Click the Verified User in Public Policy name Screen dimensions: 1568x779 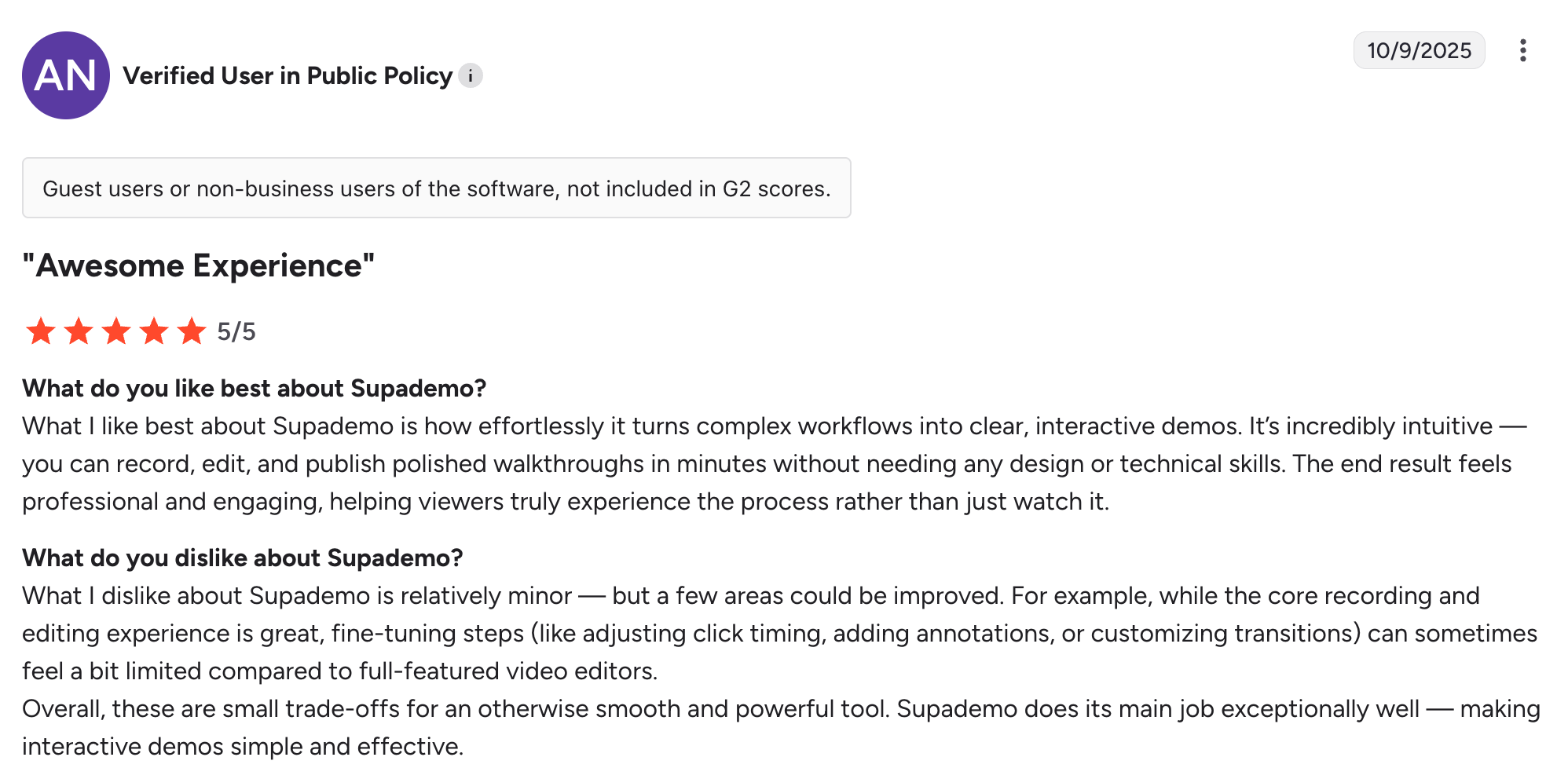[288, 76]
